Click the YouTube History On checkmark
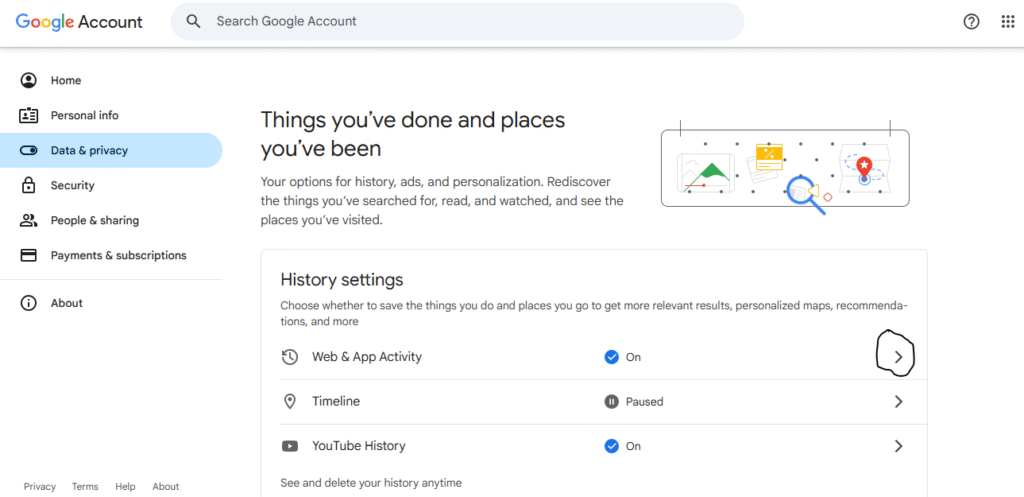This screenshot has height=497, width=1024. click(611, 446)
